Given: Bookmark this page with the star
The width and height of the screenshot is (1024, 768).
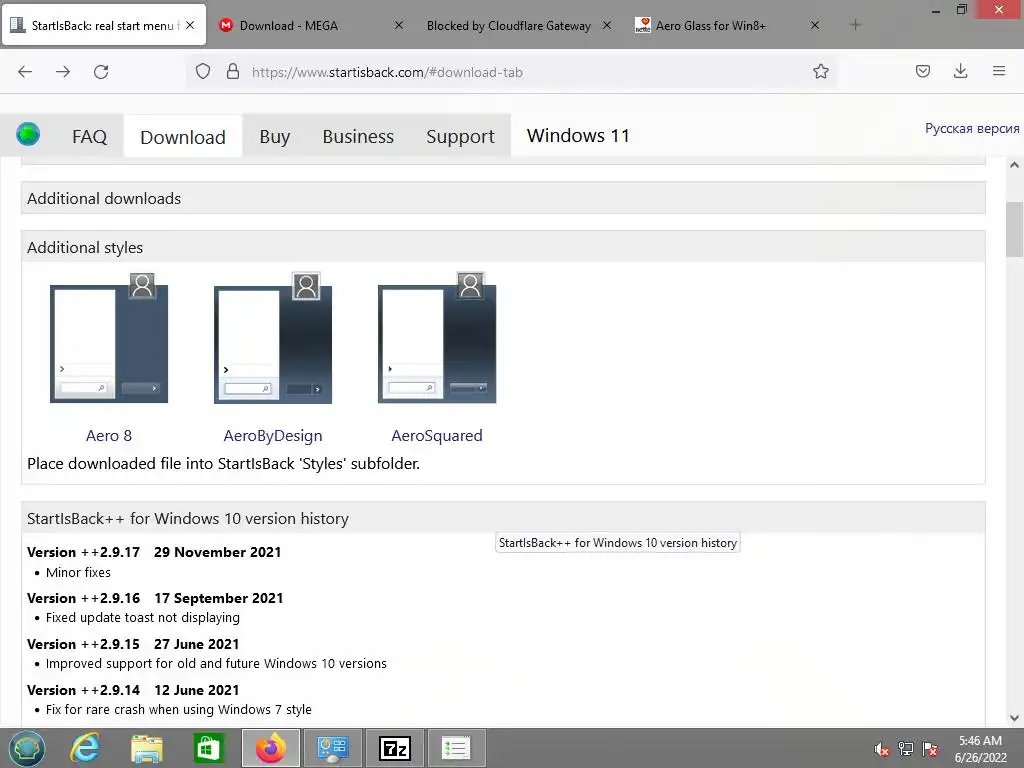Looking at the screenshot, I should [821, 71].
